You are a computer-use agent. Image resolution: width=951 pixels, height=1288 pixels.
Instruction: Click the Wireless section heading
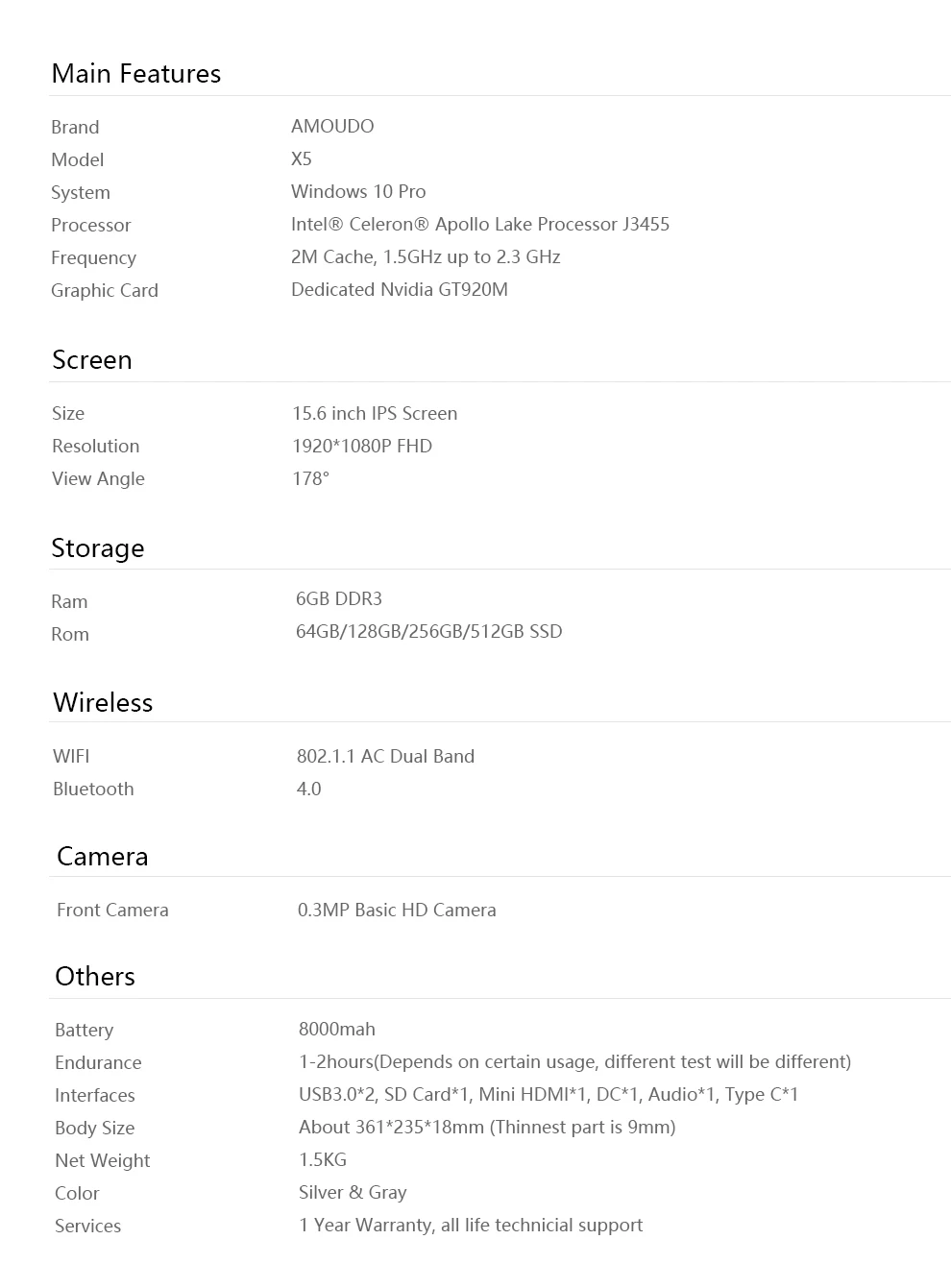pos(103,703)
